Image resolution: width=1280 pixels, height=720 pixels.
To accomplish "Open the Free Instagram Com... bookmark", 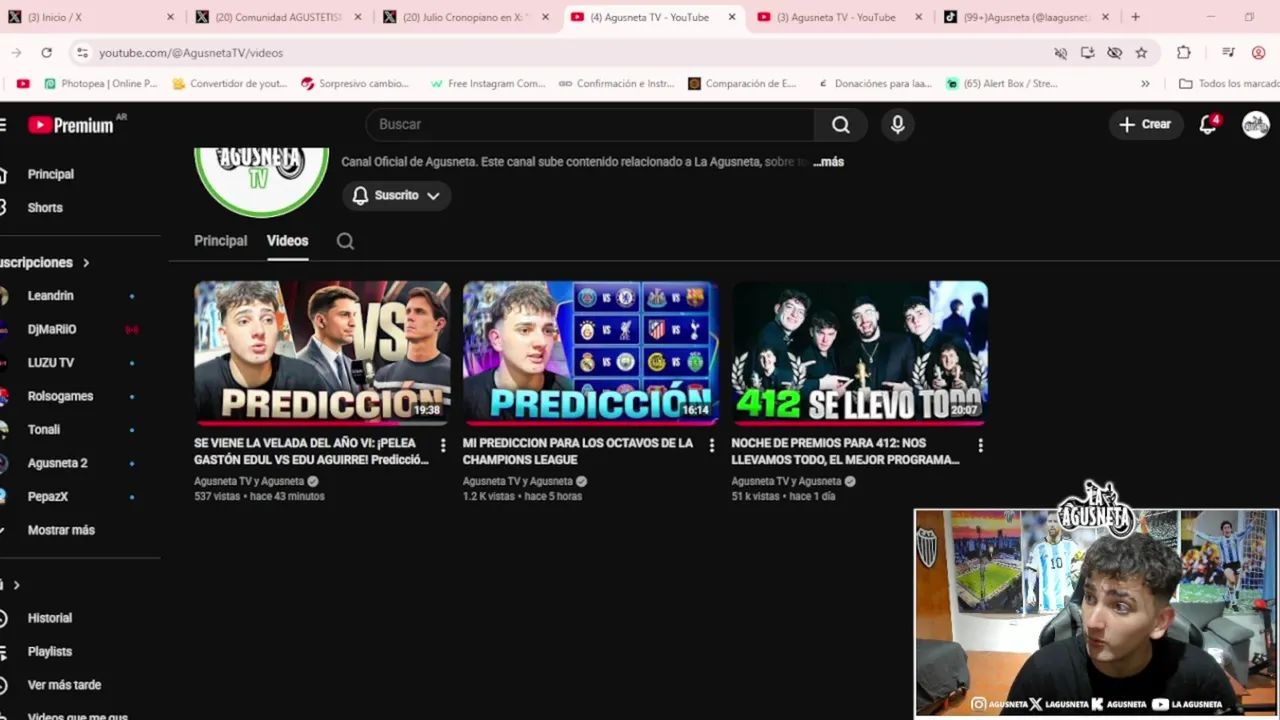I will [487, 84].
